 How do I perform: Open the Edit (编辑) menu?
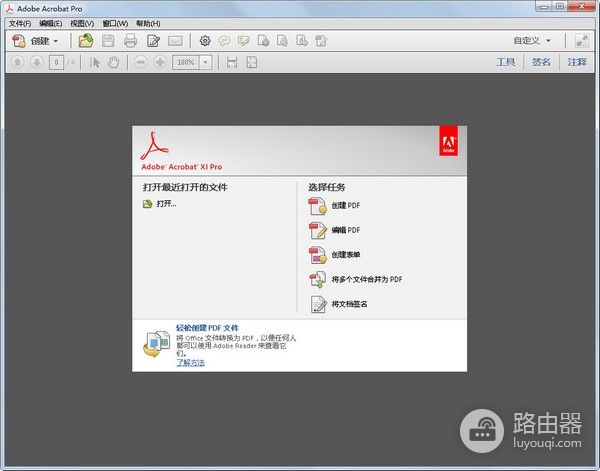51,23
